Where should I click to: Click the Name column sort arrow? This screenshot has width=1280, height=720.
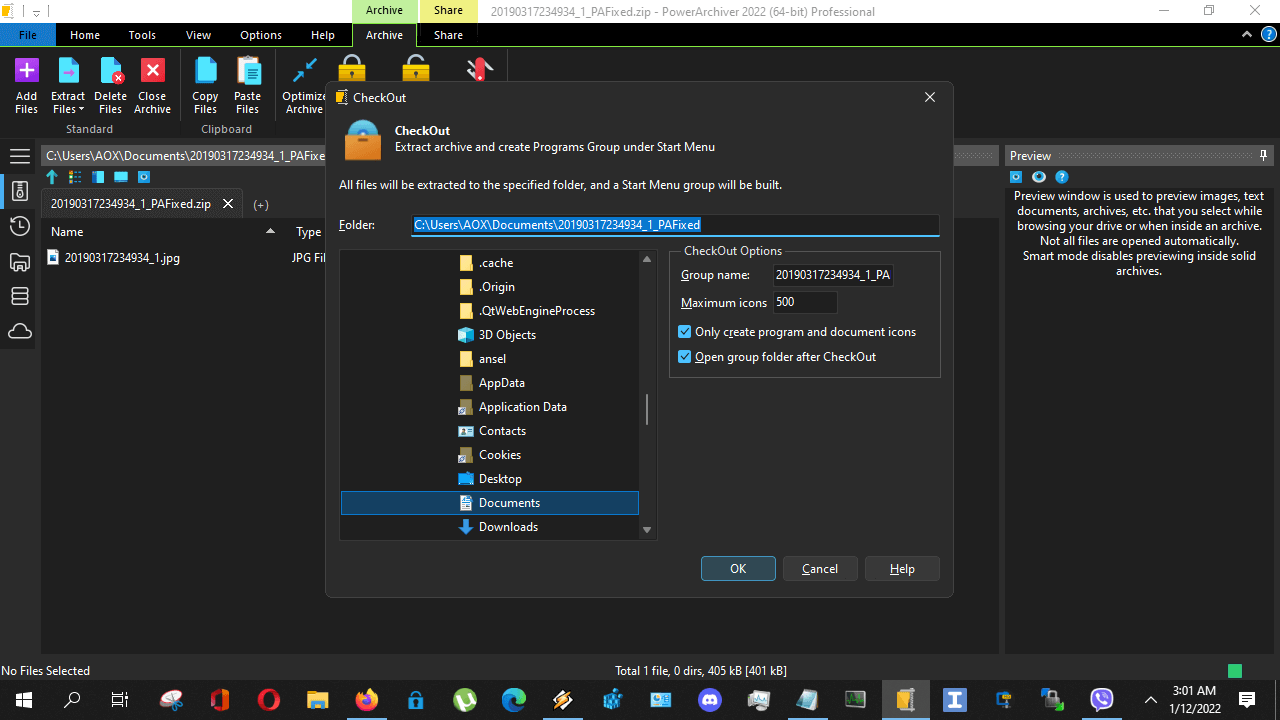[270, 231]
